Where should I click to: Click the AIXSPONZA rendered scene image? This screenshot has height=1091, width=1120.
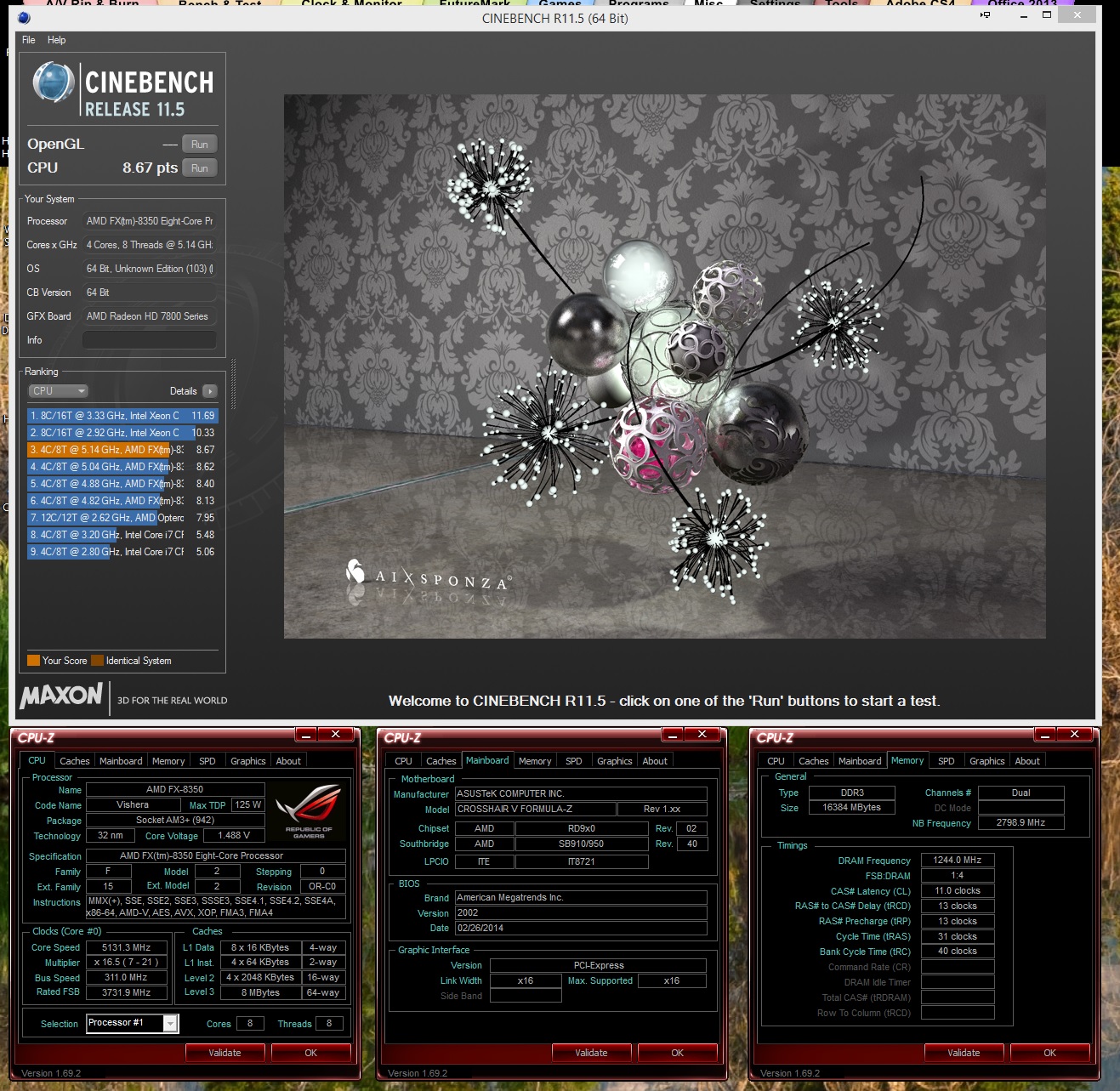664,367
